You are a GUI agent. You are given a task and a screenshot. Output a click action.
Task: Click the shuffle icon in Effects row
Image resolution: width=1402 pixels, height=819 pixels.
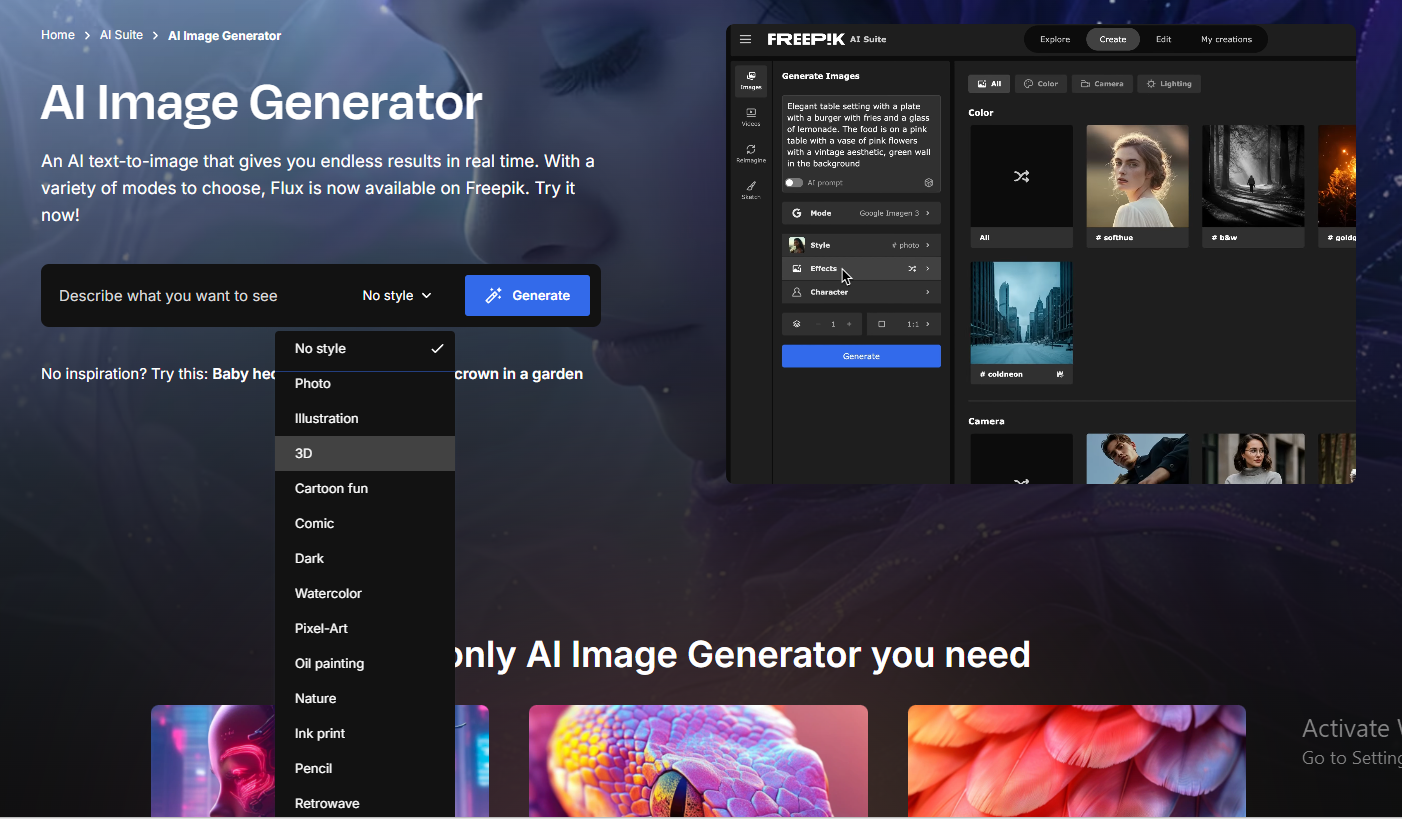click(911, 269)
